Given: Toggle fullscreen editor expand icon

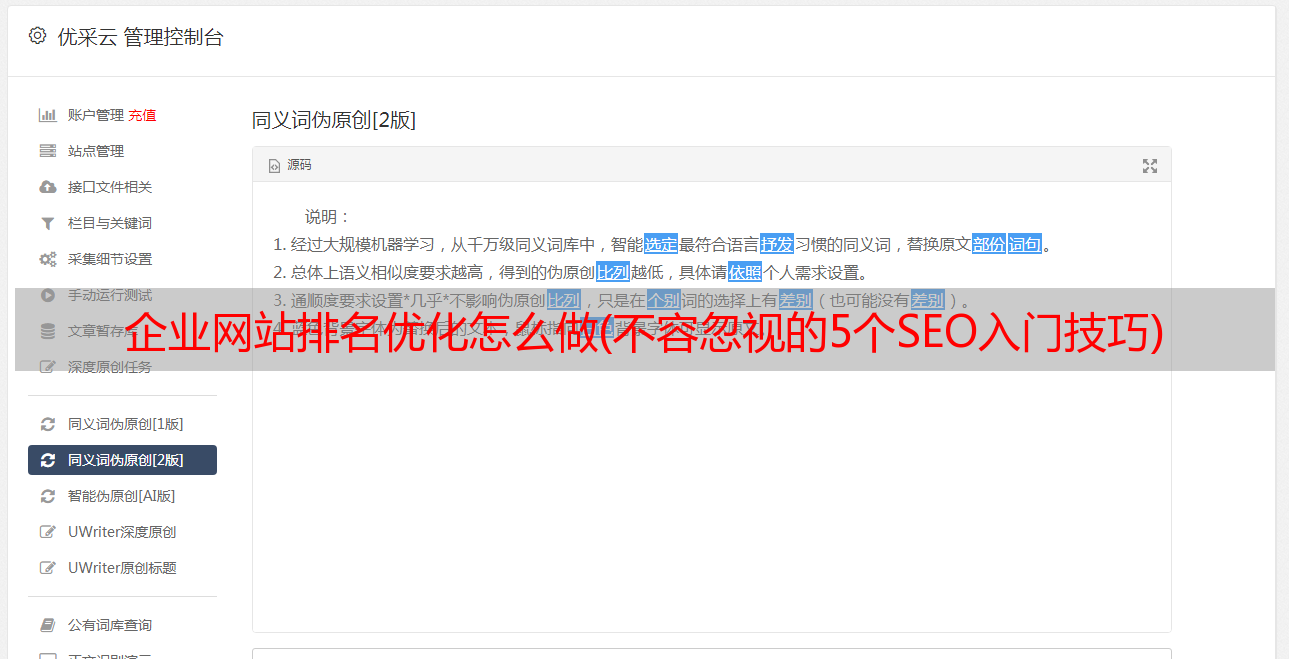Looking at the screenshot, I should click(1150, 166).
